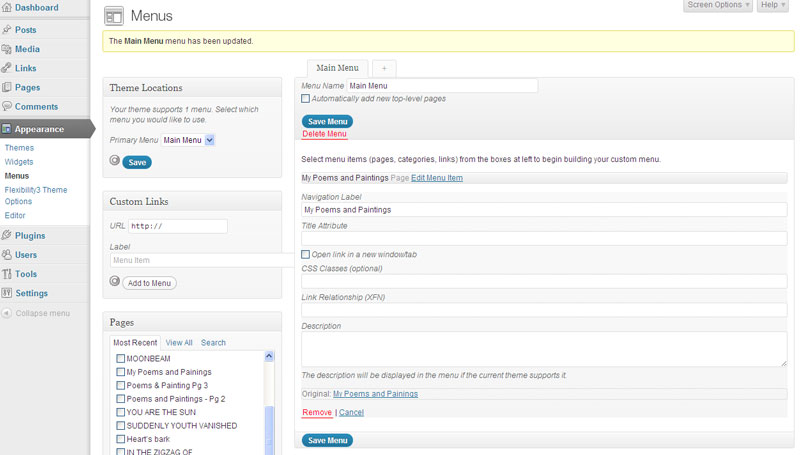Click the Posts pushpin icon in sidebar
The width and height of the screenshot is (800, 455).
(x=7, y=30)
